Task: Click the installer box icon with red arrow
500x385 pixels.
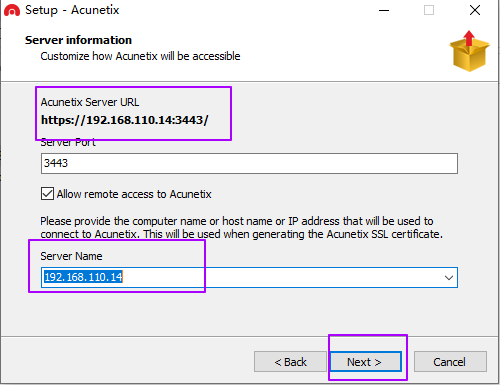Action: coord(469,51)
